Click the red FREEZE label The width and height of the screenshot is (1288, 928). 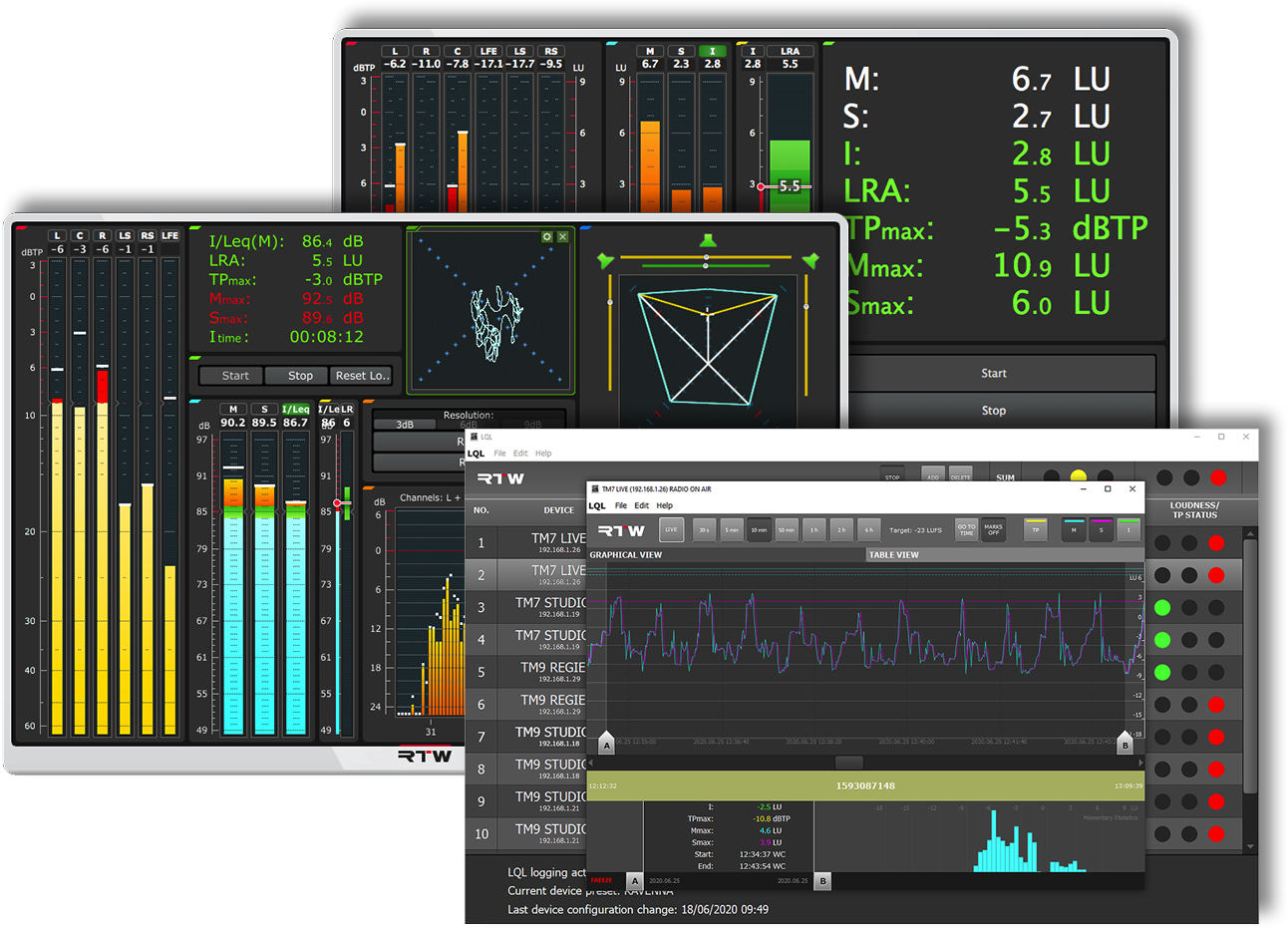click(x=602, y=880)
